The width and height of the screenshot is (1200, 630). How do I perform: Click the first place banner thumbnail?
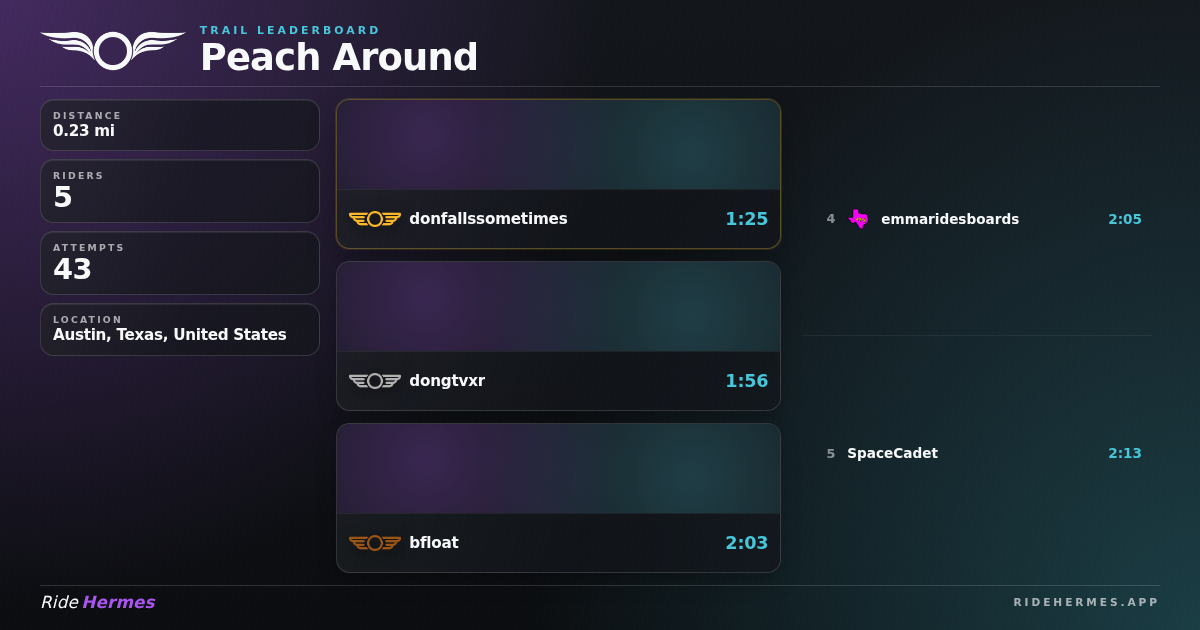pos(558,145)
